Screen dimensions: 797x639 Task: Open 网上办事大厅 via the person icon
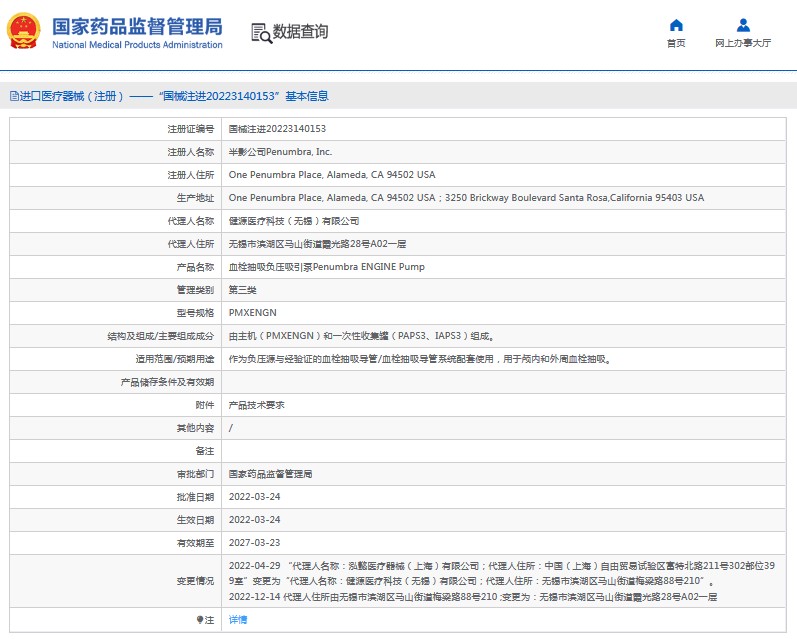pos(743,25)
